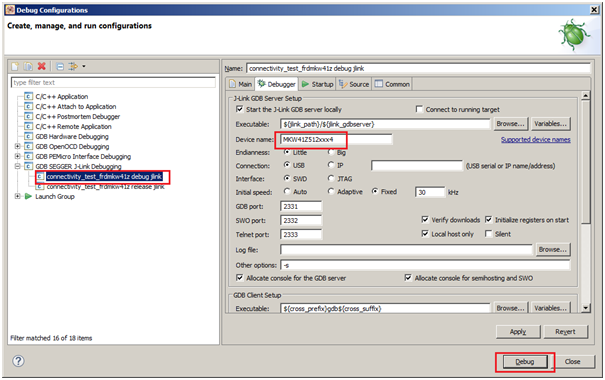Select the GDB Hardware Debugging item
The width and height of the screenshot is (605, 380).
72,137
